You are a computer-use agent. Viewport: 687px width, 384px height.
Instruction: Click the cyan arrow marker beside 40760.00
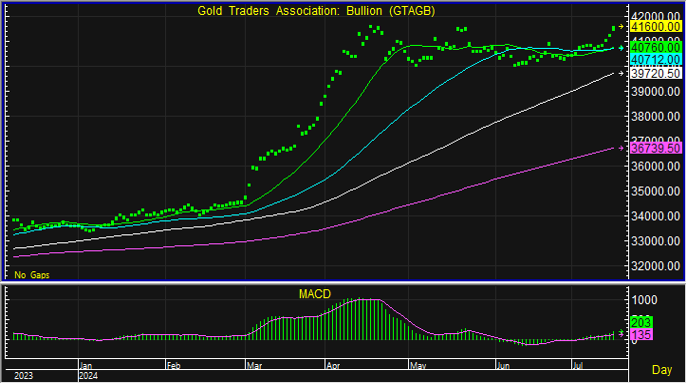point(621,48)
